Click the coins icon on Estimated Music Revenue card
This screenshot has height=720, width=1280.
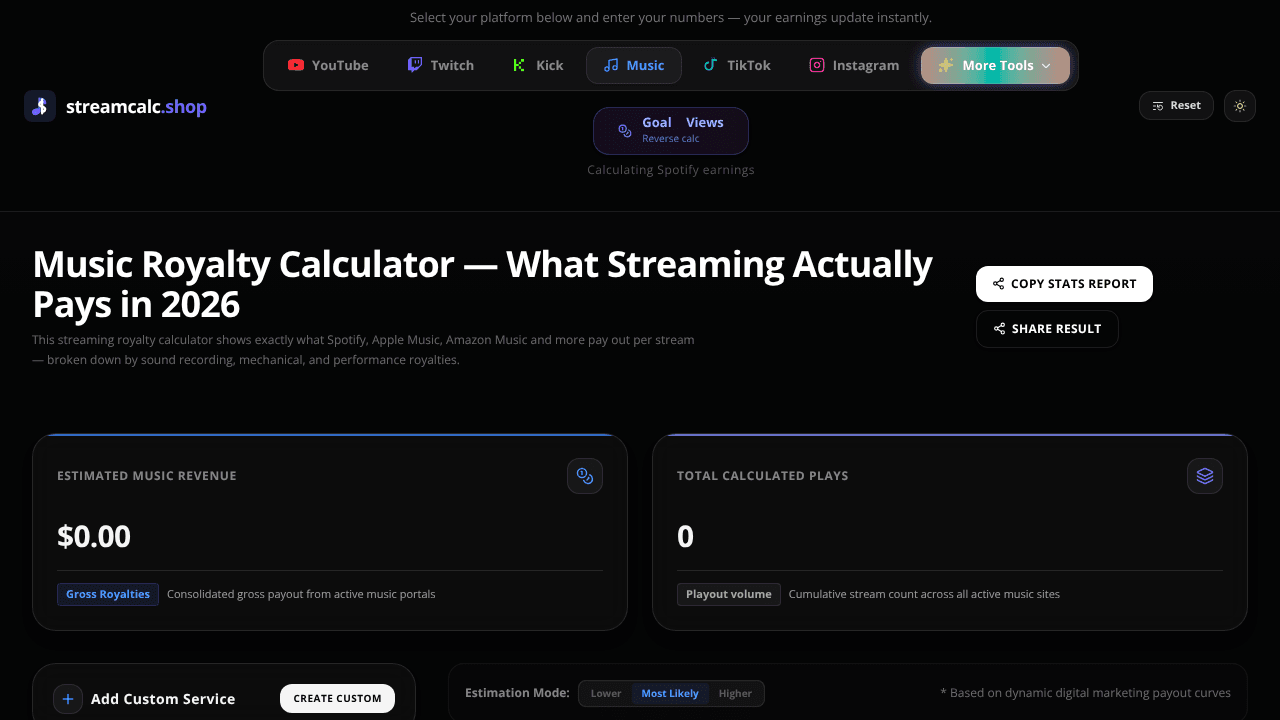585,476
